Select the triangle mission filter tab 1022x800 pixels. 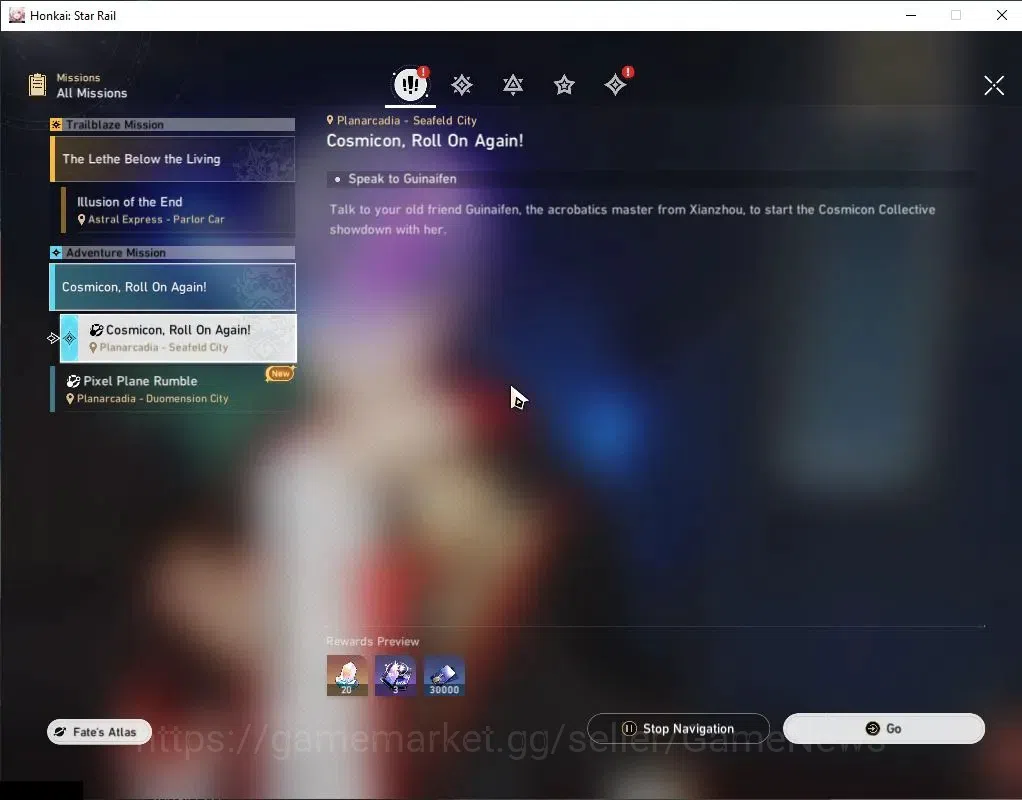point(513,85)
